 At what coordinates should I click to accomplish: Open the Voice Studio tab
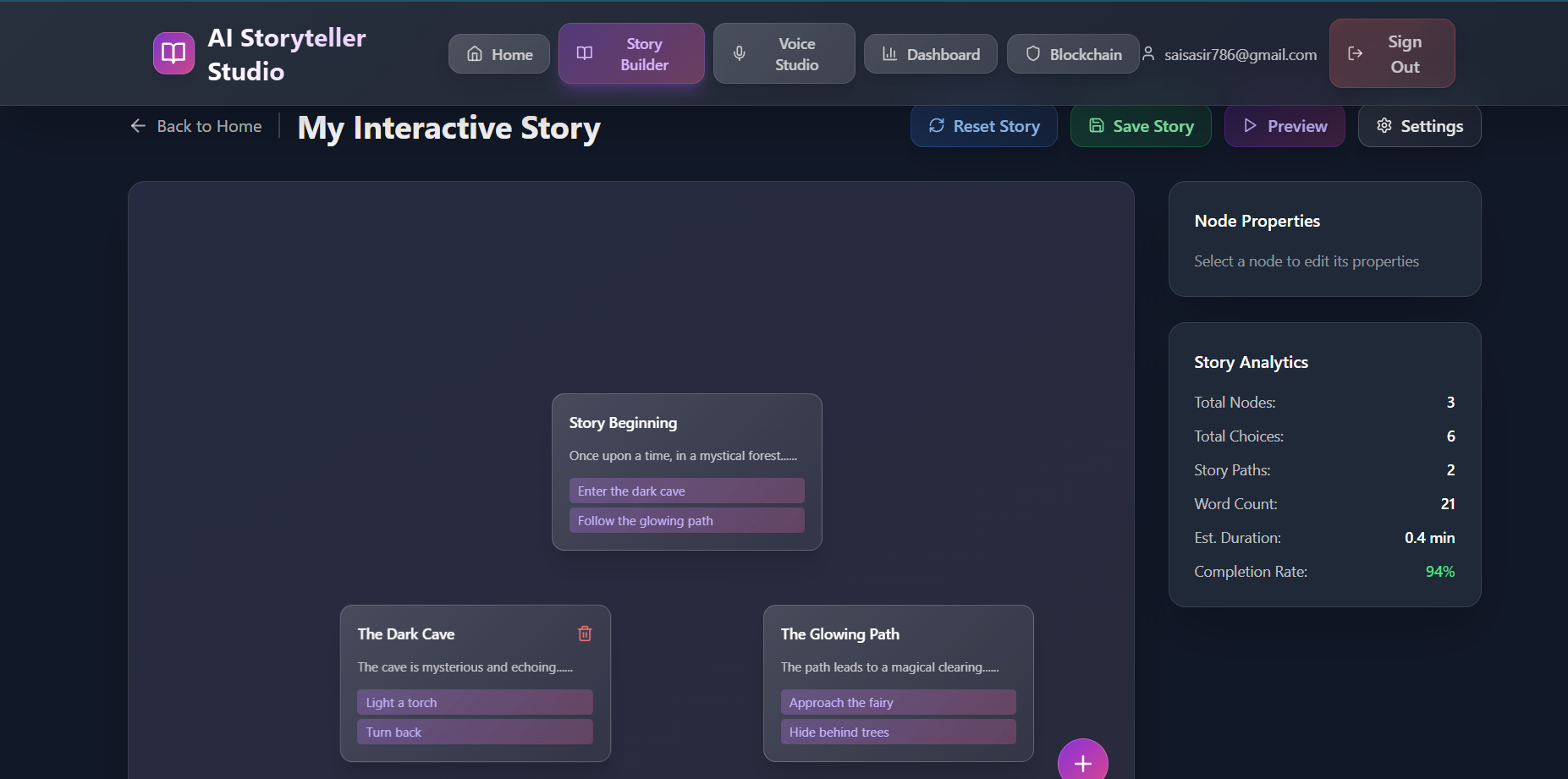(x=784, y=53)
